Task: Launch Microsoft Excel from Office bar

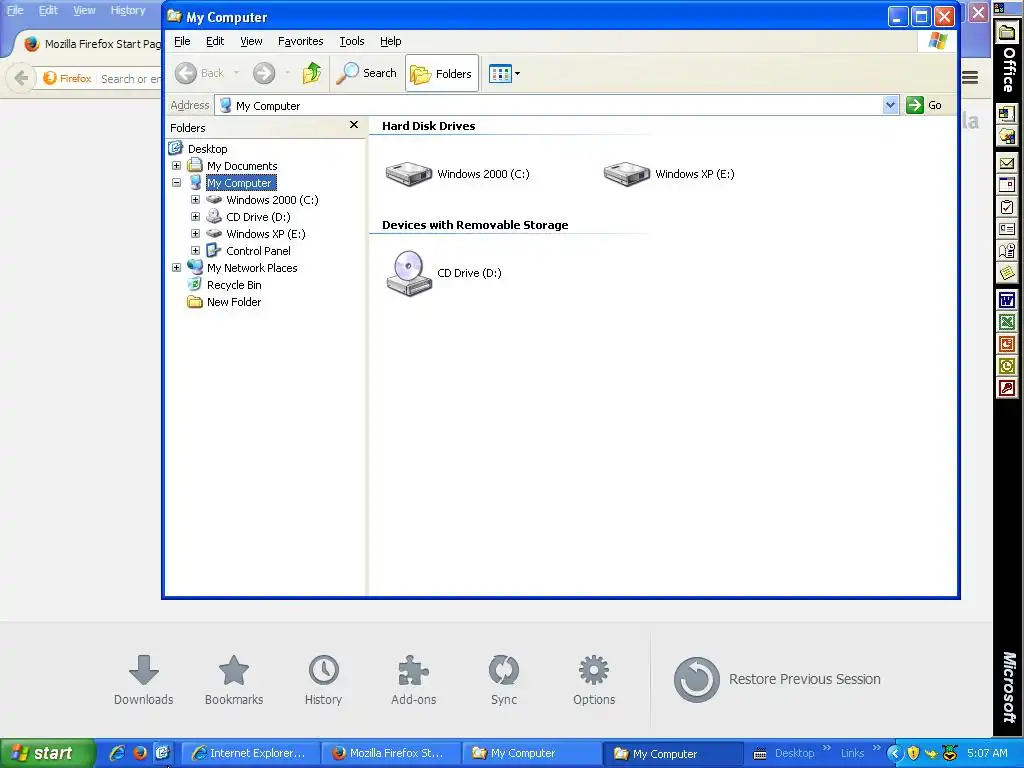Action: tap(1006, 322)
